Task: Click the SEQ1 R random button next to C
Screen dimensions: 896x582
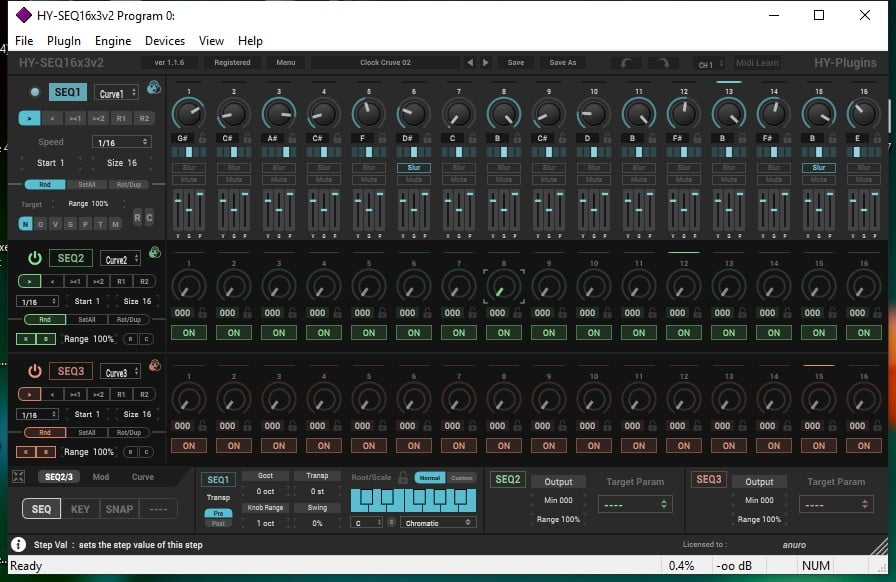Action: point(137,217)
